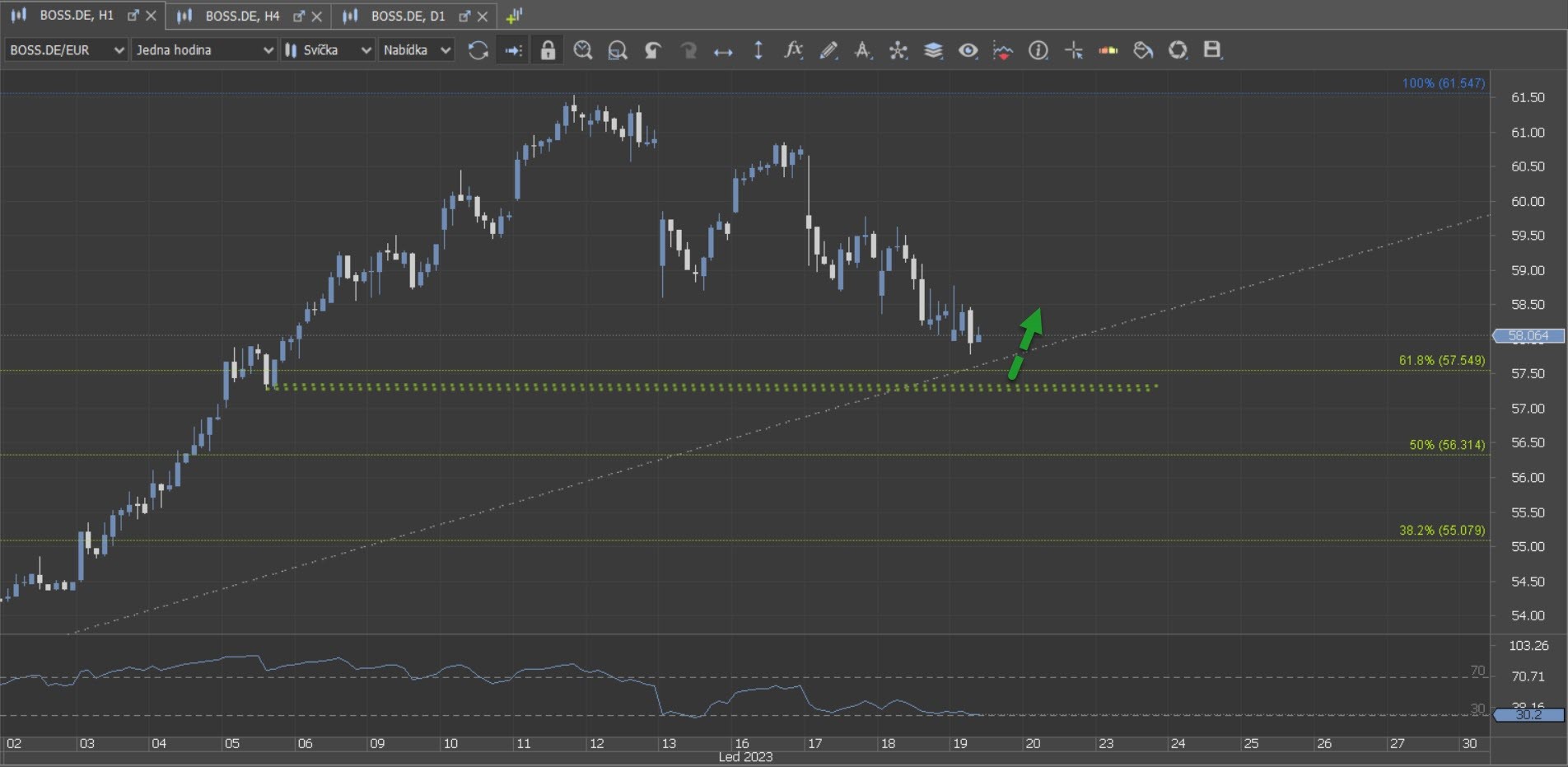Click the 61.50 price axis value
Image resolution: width=1568 pixels, height=767 pixels.
pyautogui.click(x=1528, y=97)
